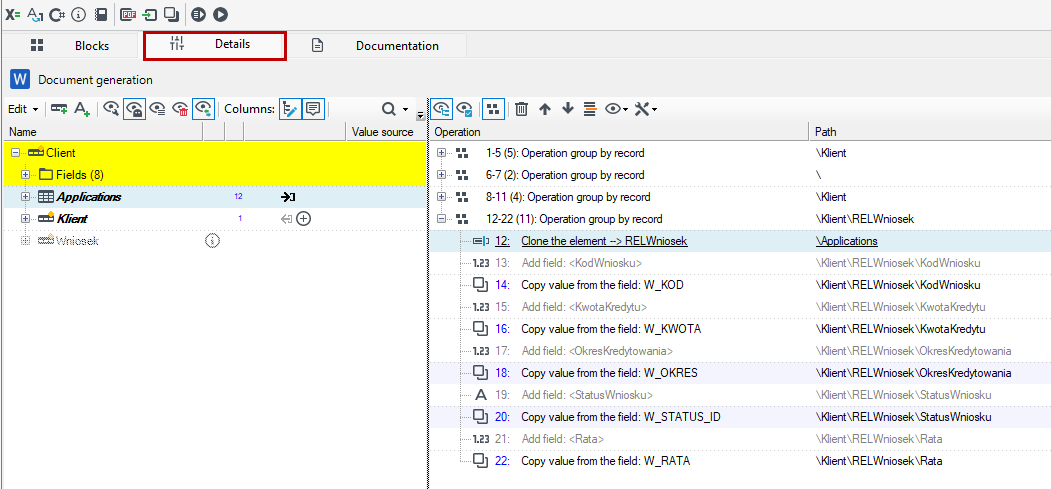Click the orange-lined list icon
This screenshot has height=489, width=1051.
[590, 109]
